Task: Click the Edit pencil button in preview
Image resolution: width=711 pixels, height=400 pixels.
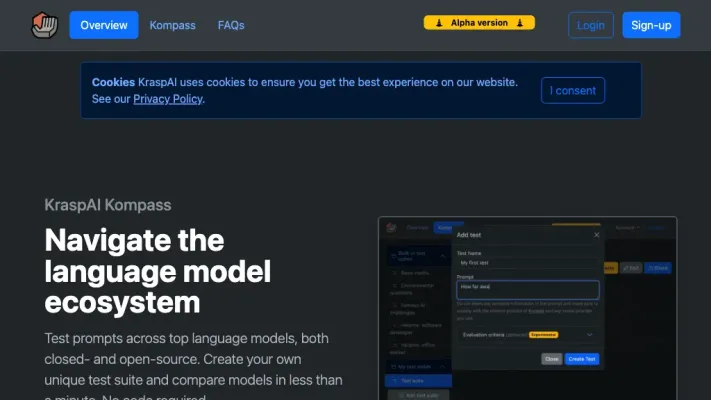Action: click(631, 268)
